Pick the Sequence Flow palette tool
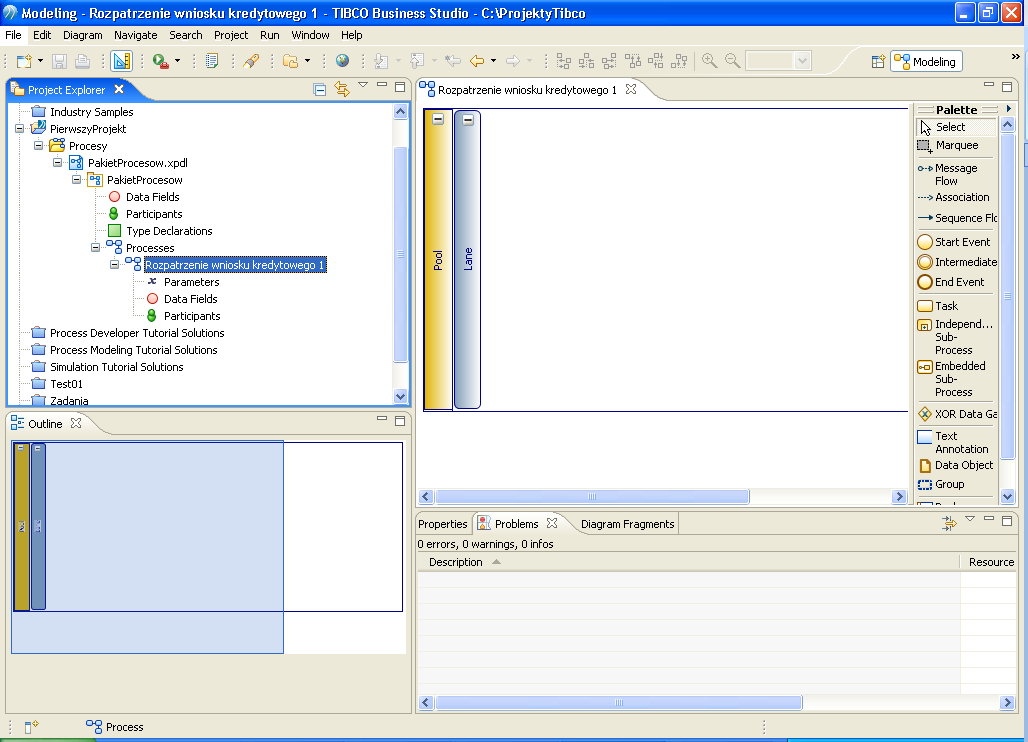This screenshot has width=1028, height=742. pyautogui.click(x=956, y=218)
